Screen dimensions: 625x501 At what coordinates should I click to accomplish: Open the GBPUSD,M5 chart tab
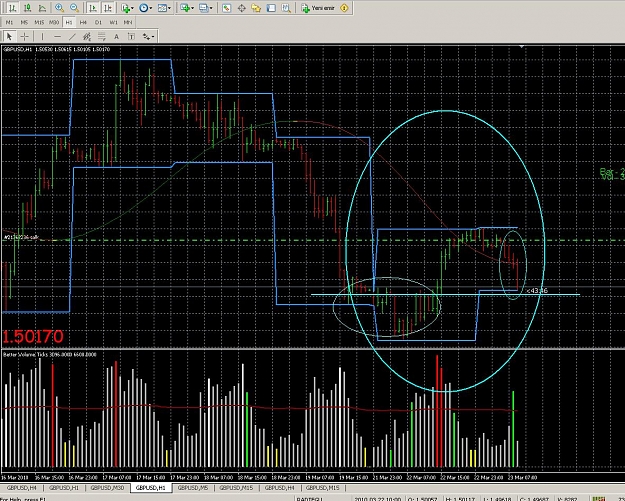(193, 488)
